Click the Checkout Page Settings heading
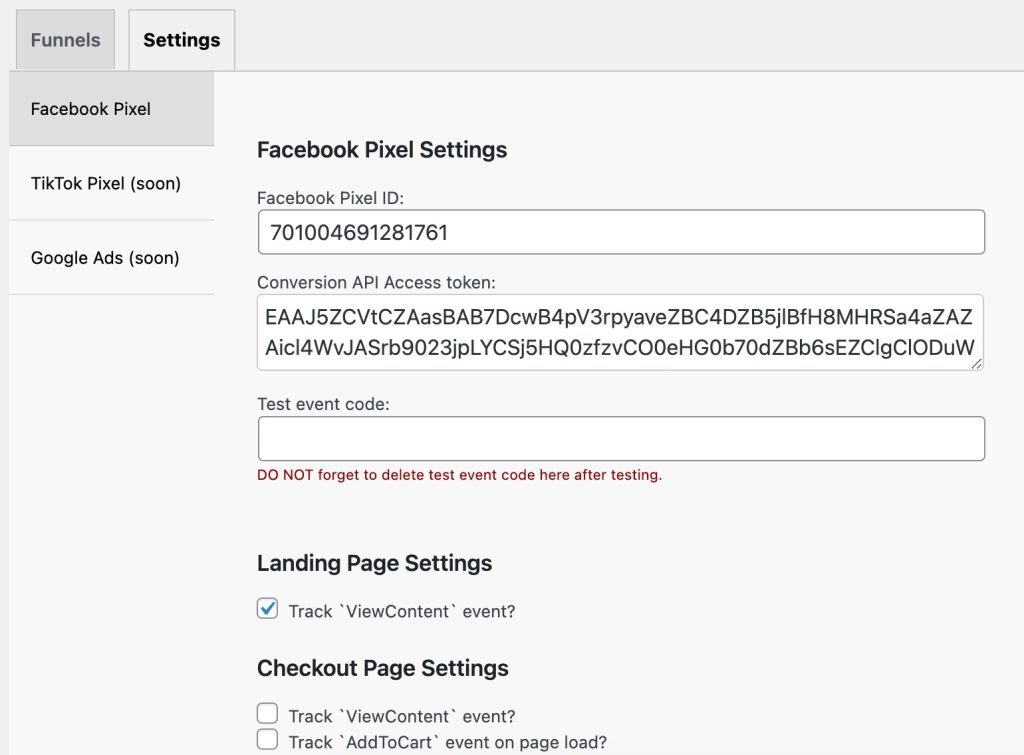Image resolution: width=1024 pixels, height=755 pixels. [382, 668]
